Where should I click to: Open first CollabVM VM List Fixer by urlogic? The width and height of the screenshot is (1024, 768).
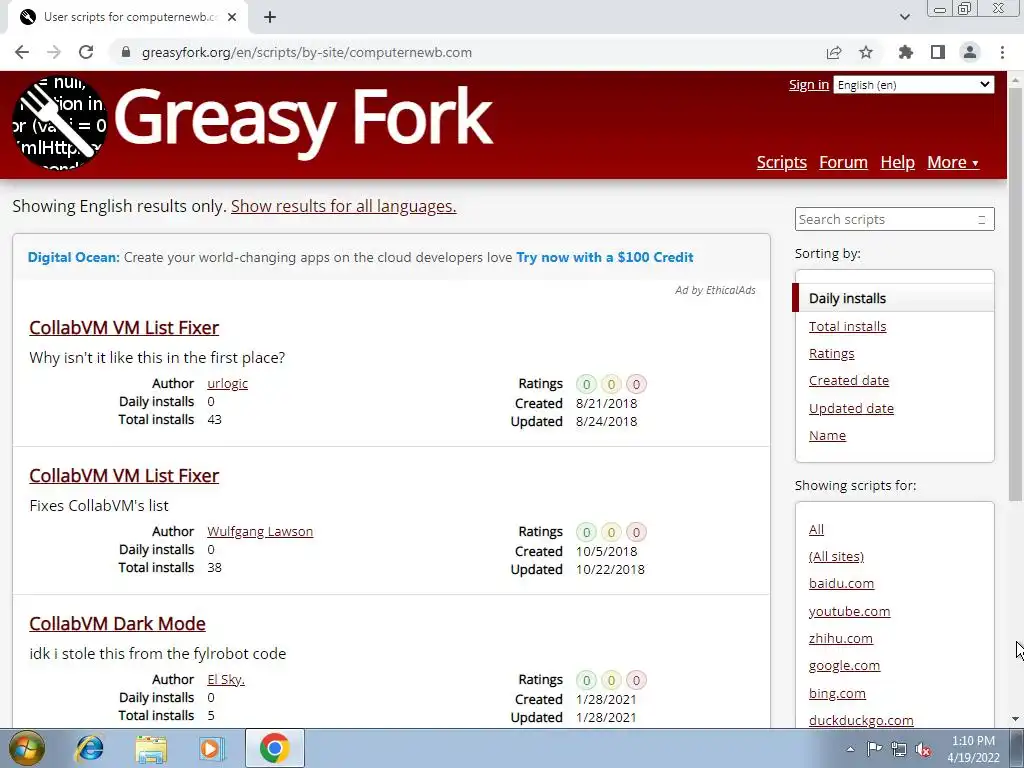[124, 327]
